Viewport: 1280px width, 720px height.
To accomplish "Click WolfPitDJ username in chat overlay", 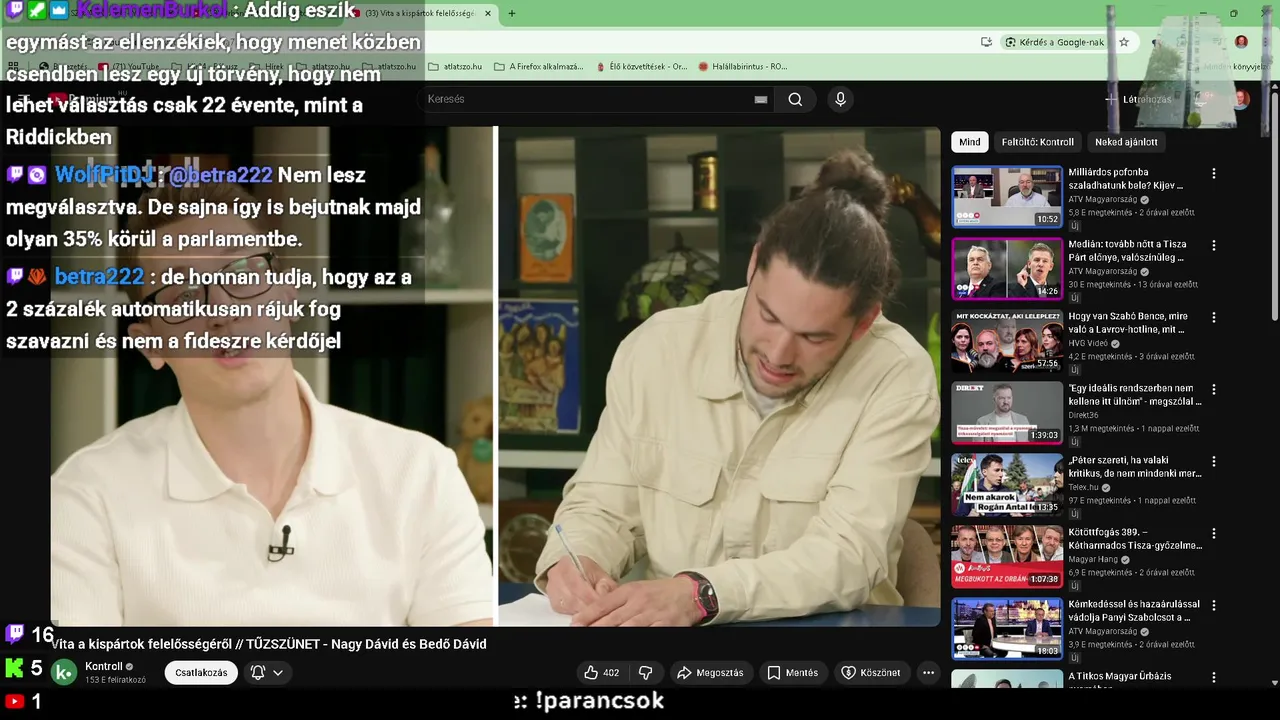I will click(x=104, y=175).
